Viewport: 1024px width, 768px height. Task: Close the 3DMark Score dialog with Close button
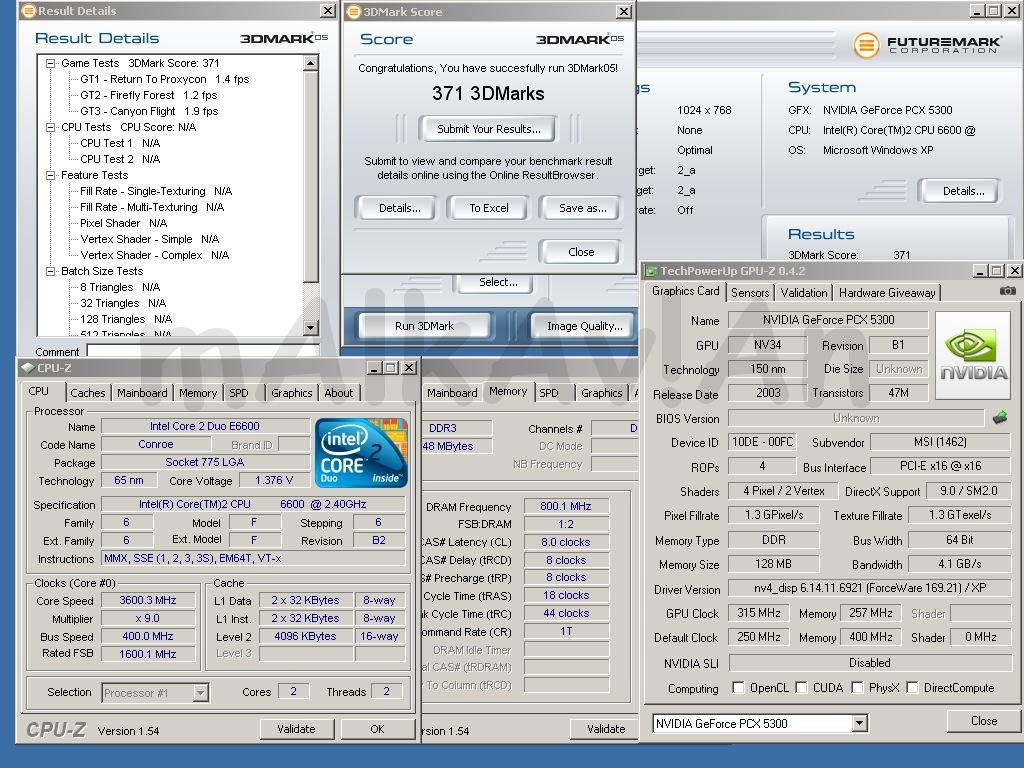tap(581, 251)
